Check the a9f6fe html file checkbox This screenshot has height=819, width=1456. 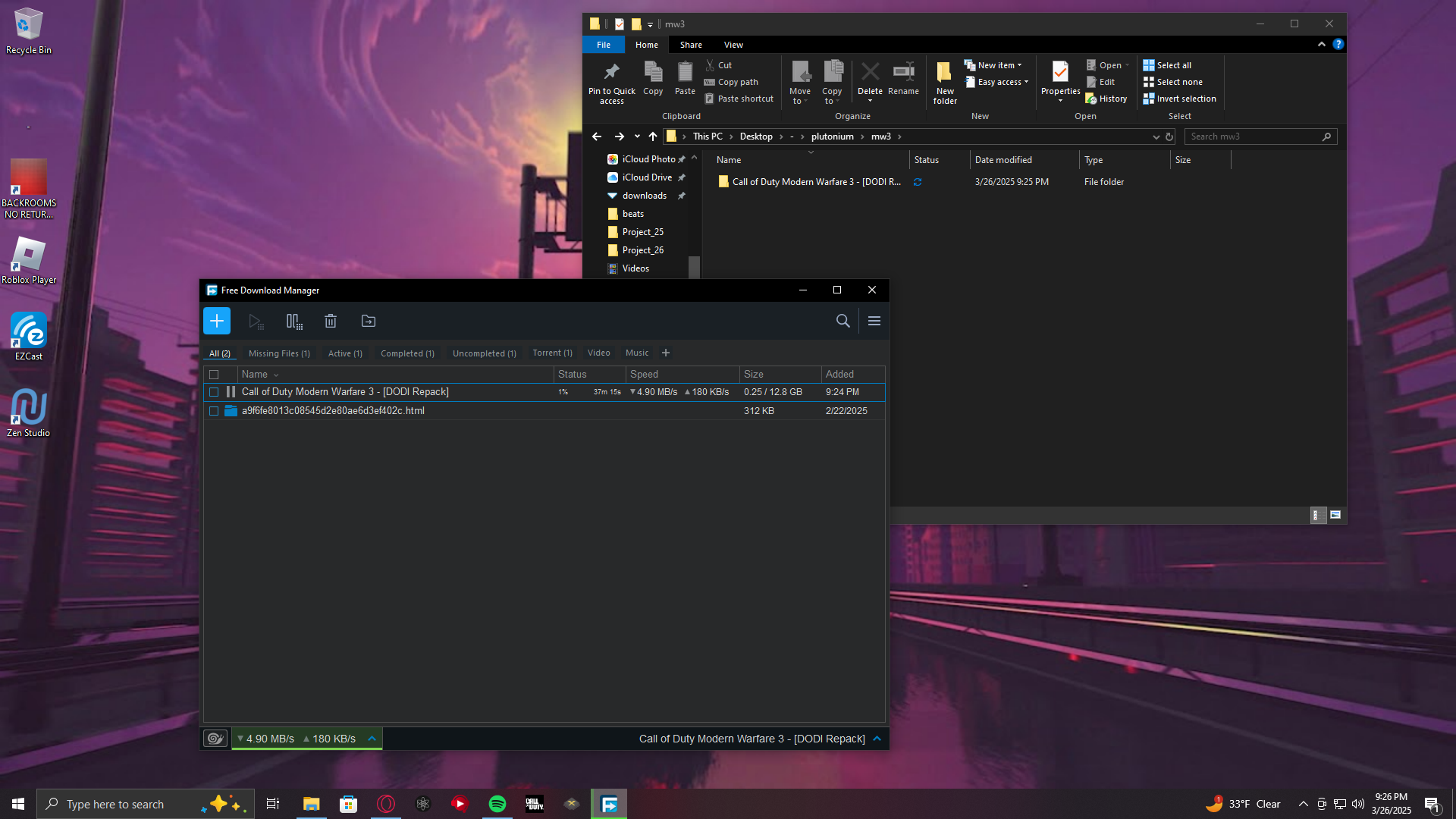[214, 411]
